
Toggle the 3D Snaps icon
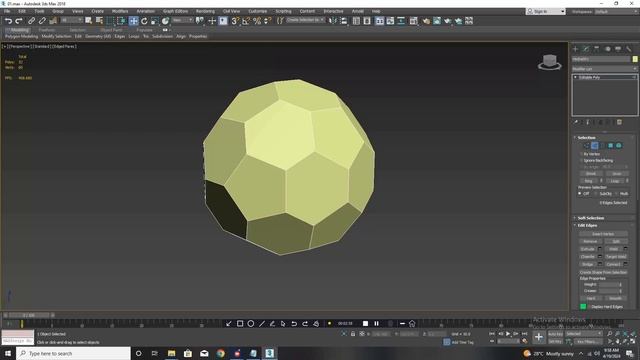coord(235,21)
